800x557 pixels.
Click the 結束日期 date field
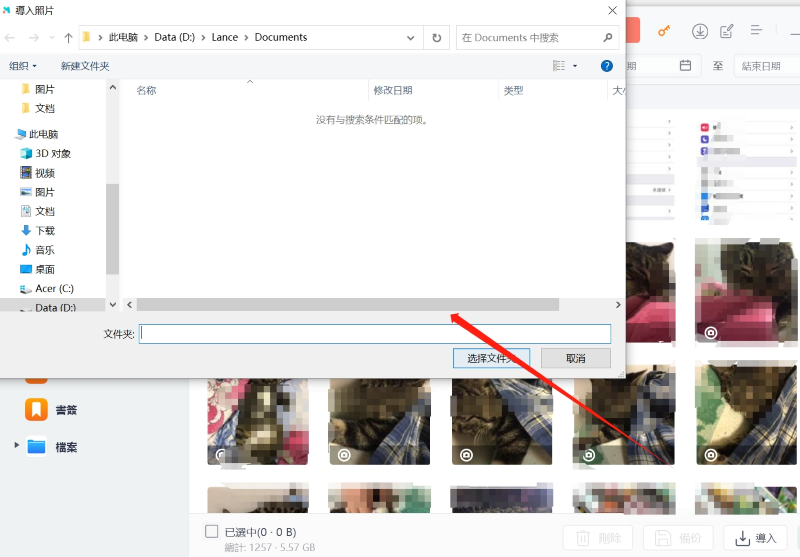coord(767,66)
